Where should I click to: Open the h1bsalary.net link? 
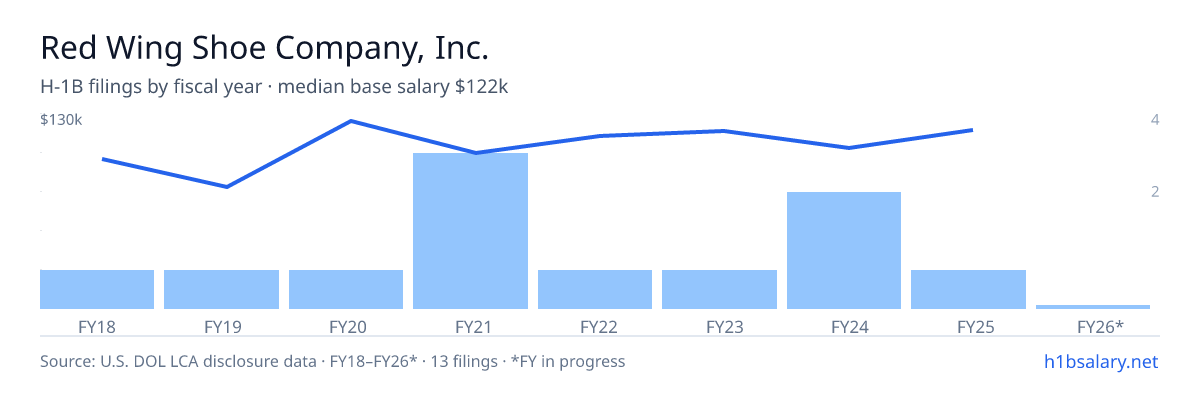tap(1100, 361)
